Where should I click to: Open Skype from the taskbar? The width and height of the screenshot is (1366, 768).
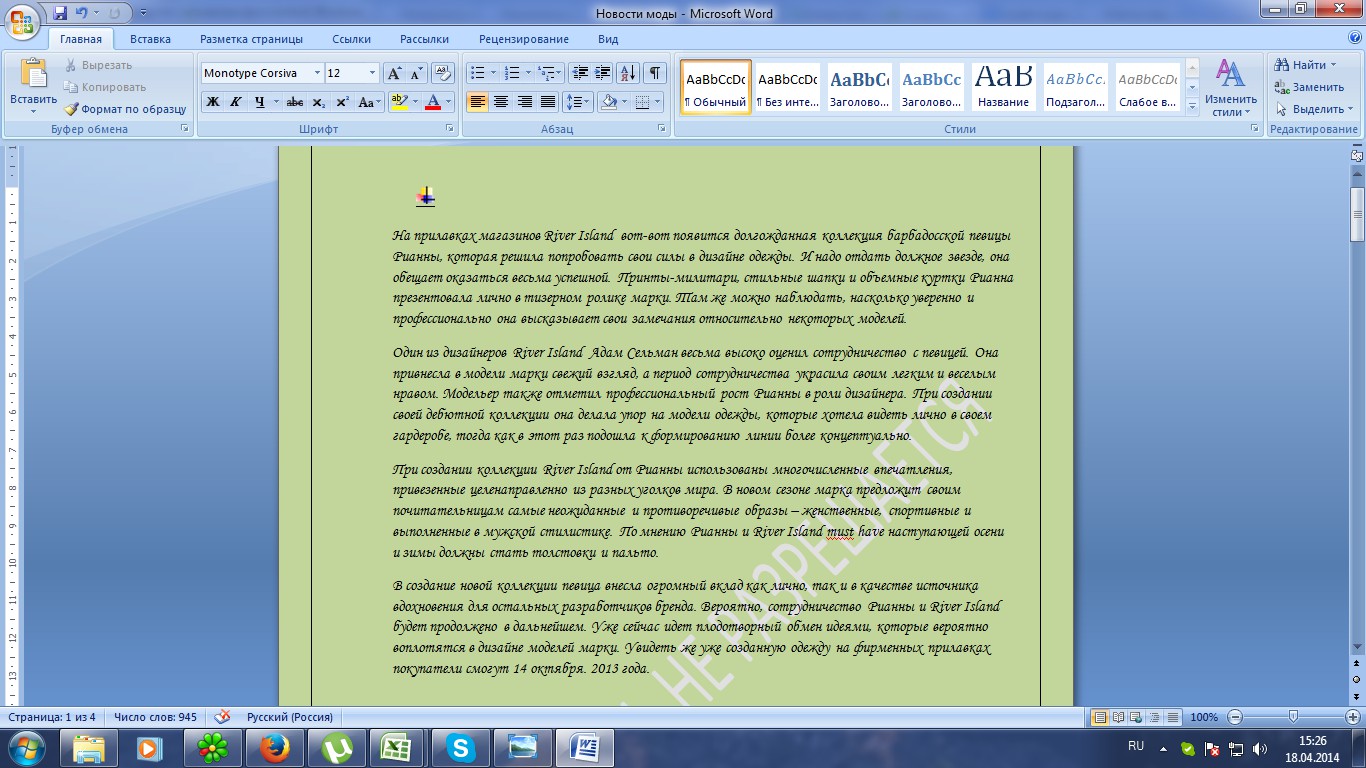460,748
